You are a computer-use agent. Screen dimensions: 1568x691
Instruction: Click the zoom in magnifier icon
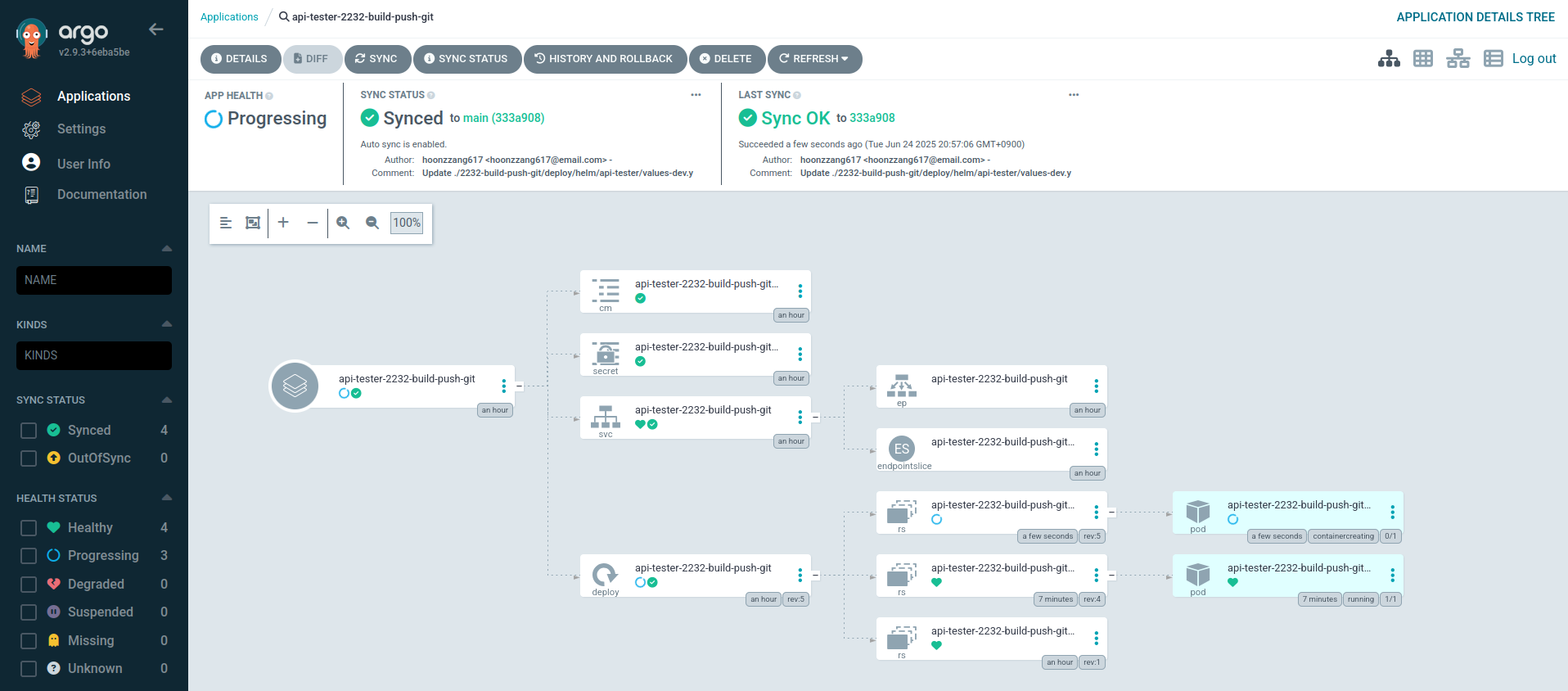tap(343, 223)
